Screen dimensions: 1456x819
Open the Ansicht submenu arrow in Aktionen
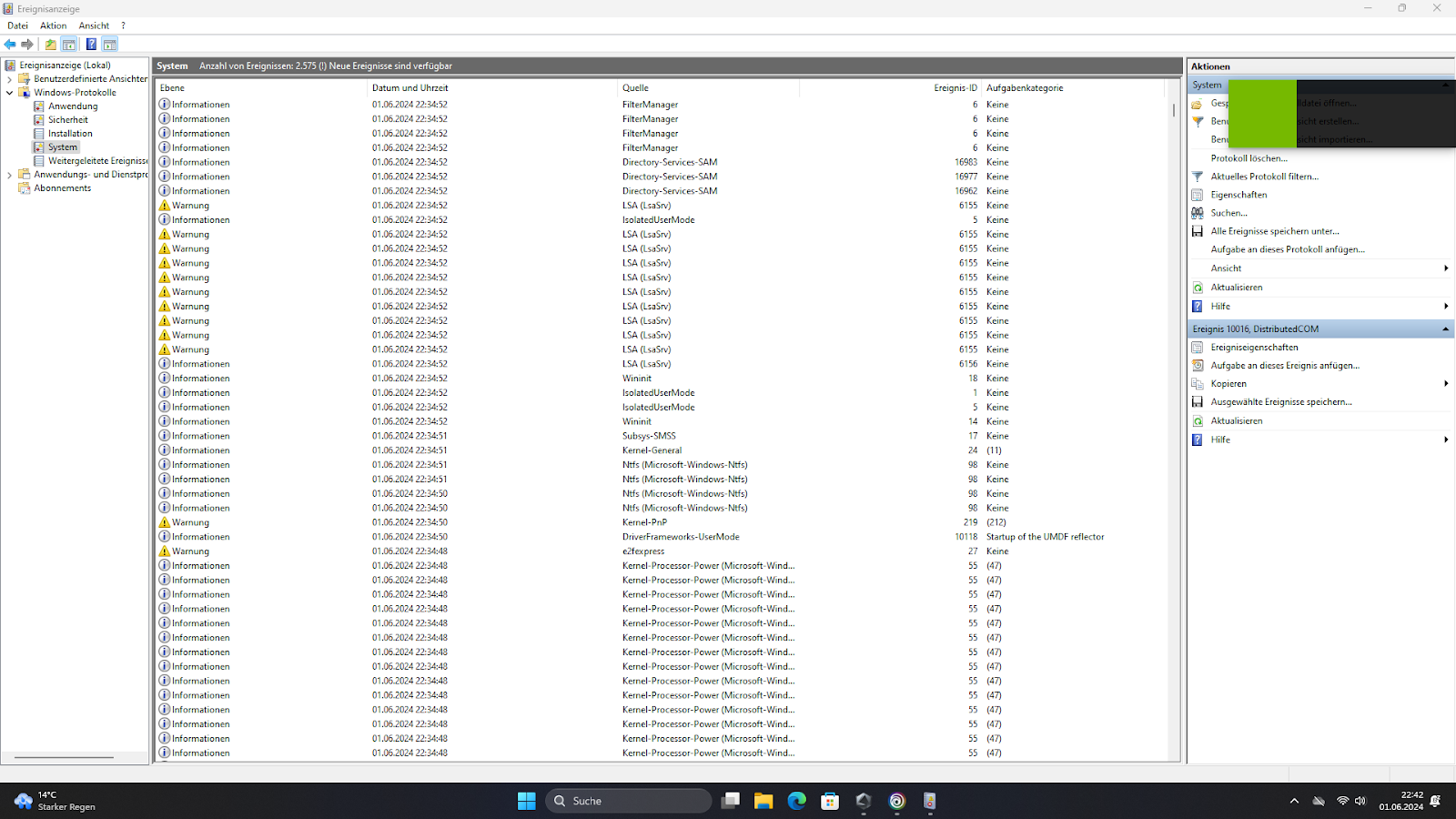[x=1446, y=268]
